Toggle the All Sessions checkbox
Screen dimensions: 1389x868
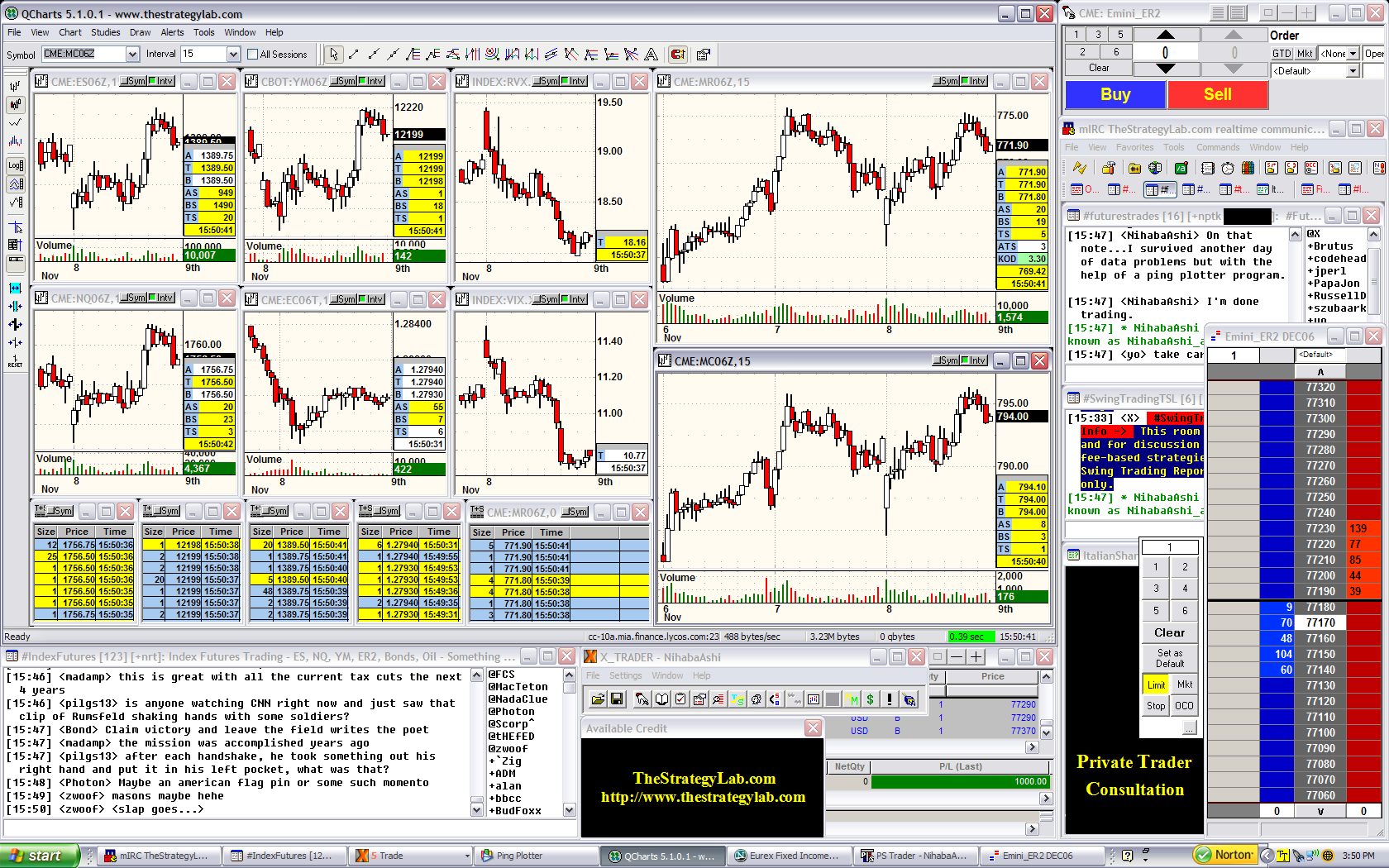(252, 55)
